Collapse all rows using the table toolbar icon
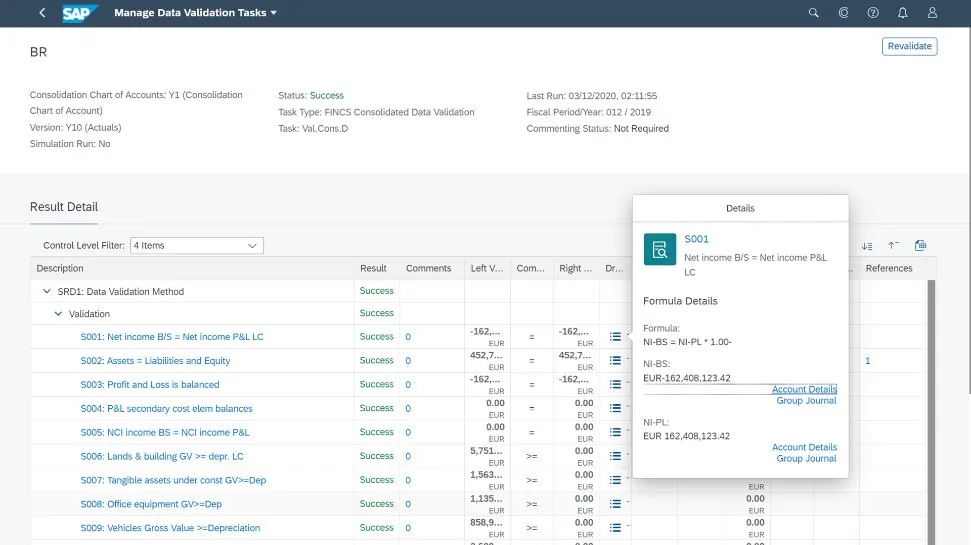Screen dimensions: 971x545 [894, 245]
